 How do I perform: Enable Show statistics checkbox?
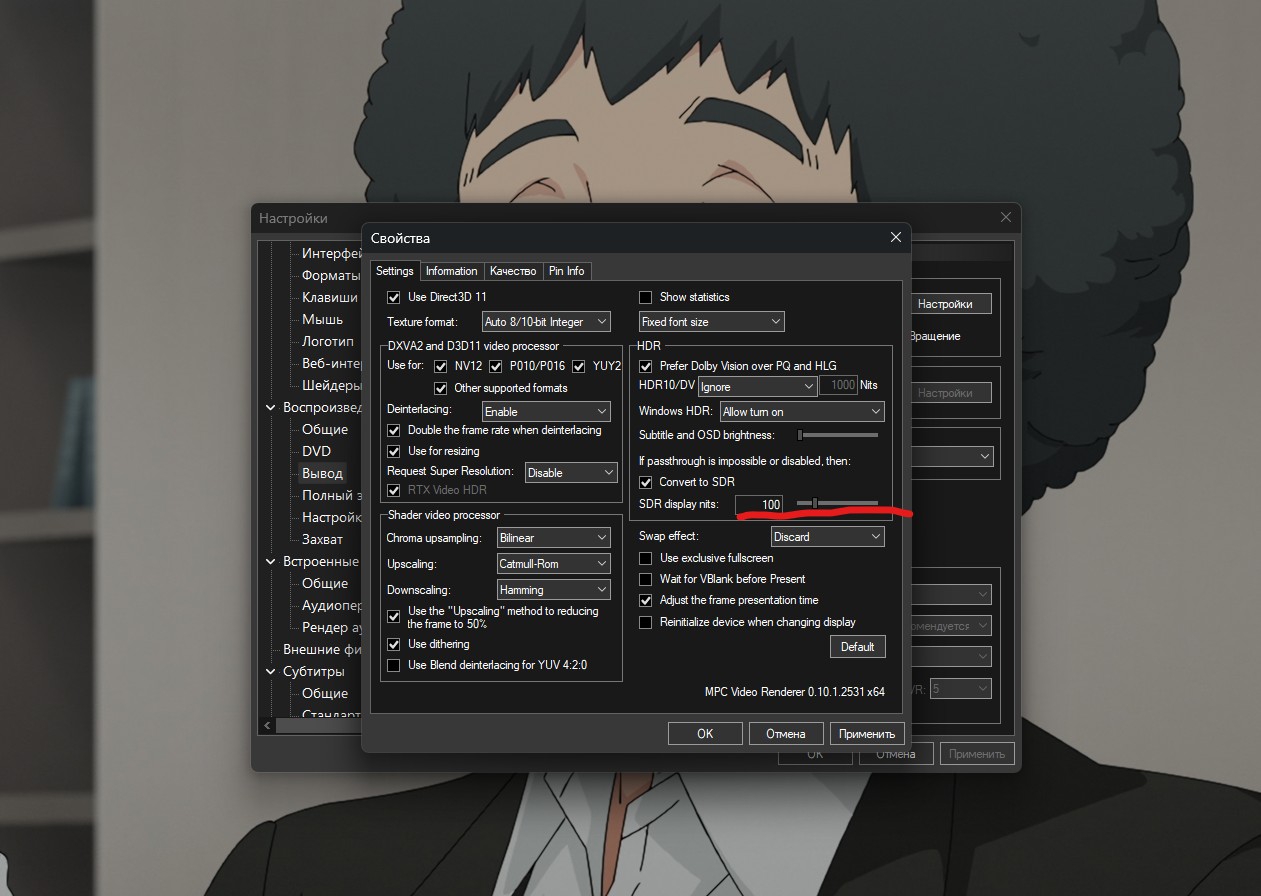coord(645,297)
